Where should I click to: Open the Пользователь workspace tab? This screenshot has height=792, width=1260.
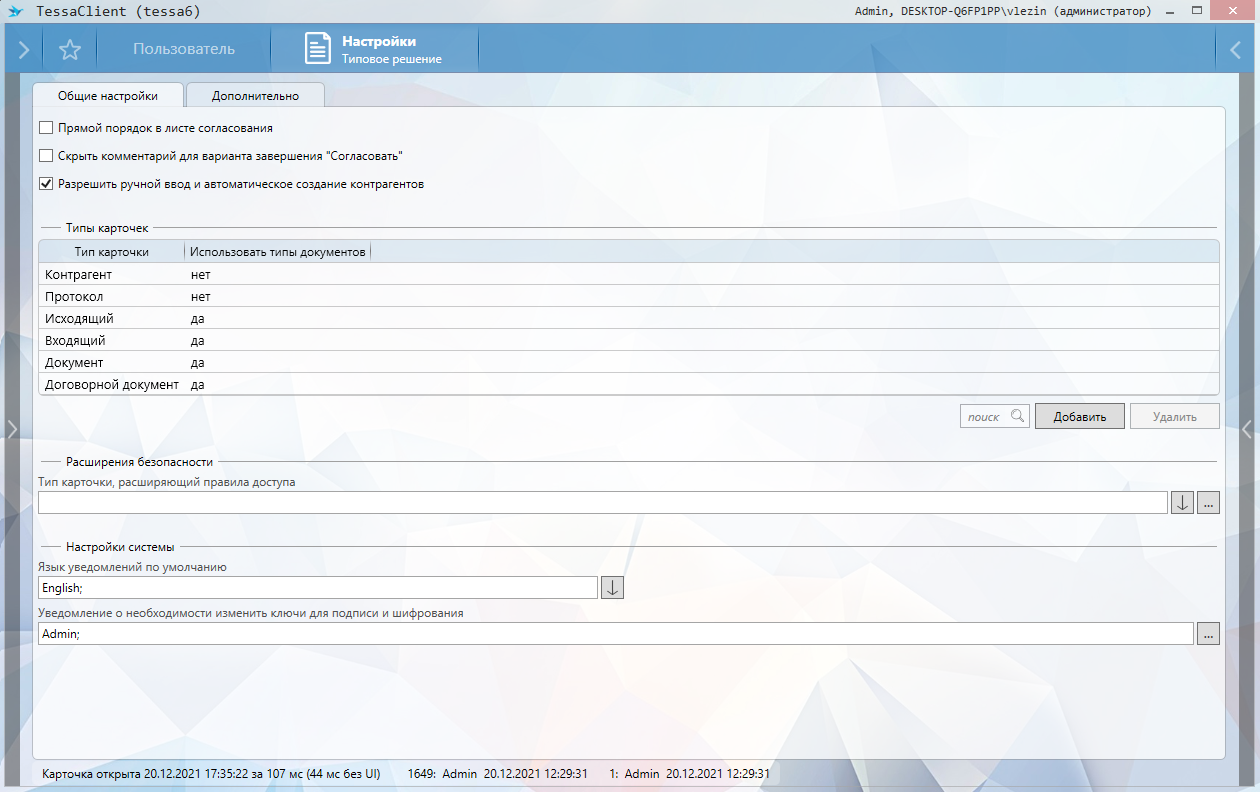(184, 49)
